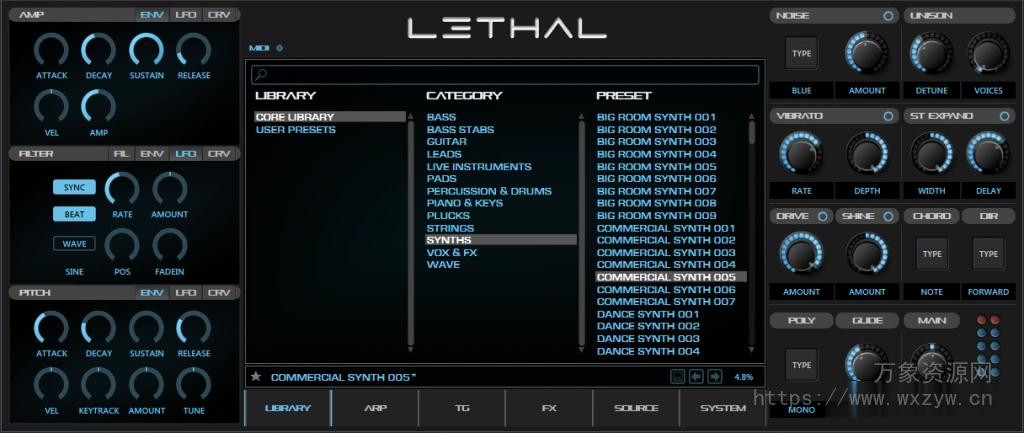Viewport: 1024px width, 433px height.
Task: Select the USER PRESETS library
Action: (295, 130)
